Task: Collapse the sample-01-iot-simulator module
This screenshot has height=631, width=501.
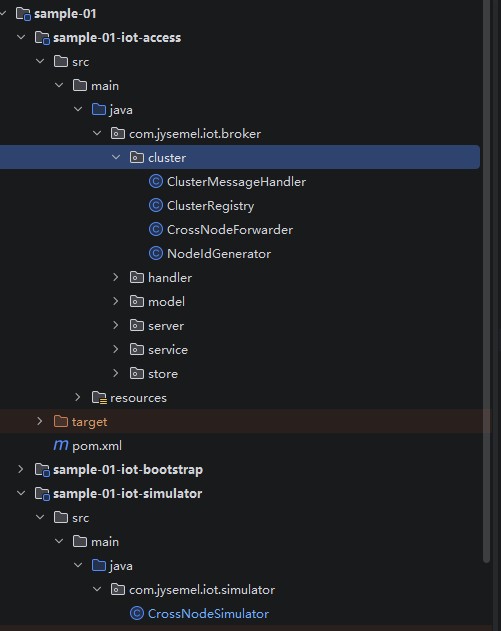Action: pyautogui.click(x=21, y=493)
